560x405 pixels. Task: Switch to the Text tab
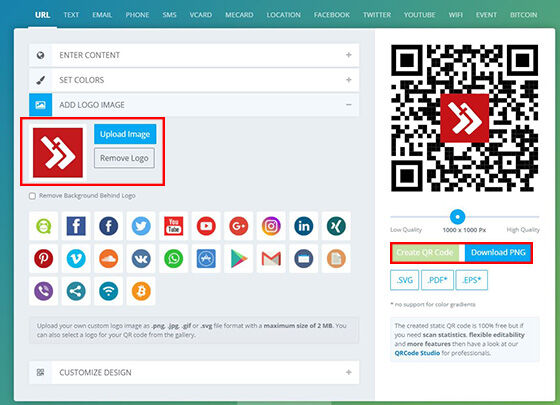(x=71, y=15)
